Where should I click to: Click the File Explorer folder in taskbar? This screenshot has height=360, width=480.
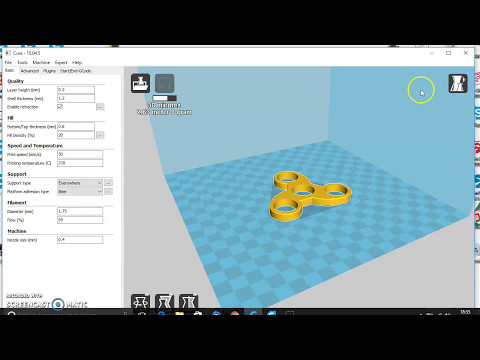pos(180,313)
